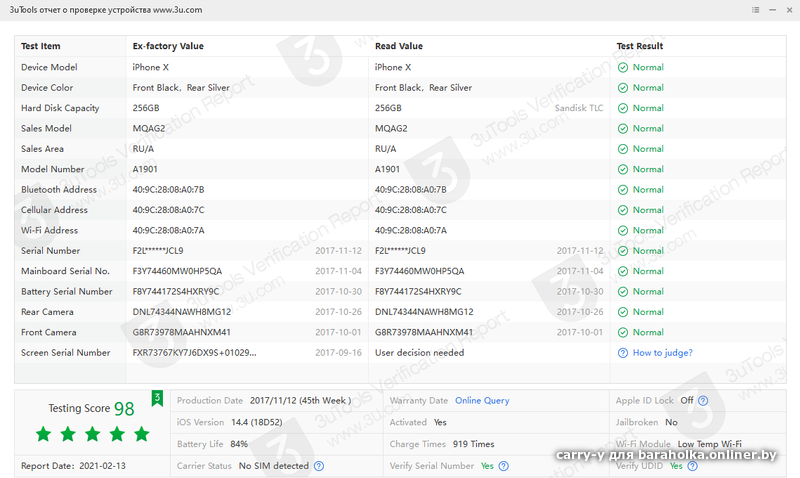Viewport: 800px width, 478px height.
Task: Click the ex-factory A1901 model number
Action: (x=145, y=169)
